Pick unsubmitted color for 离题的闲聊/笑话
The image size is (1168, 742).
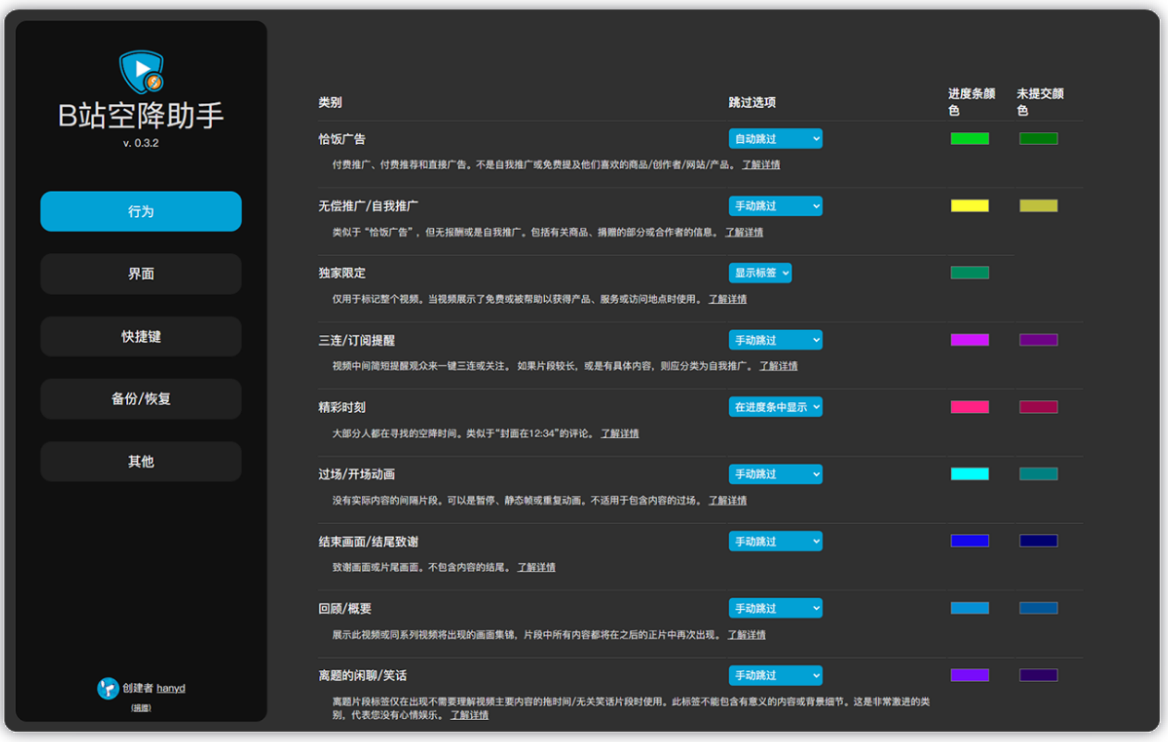tap(1038, 675)
